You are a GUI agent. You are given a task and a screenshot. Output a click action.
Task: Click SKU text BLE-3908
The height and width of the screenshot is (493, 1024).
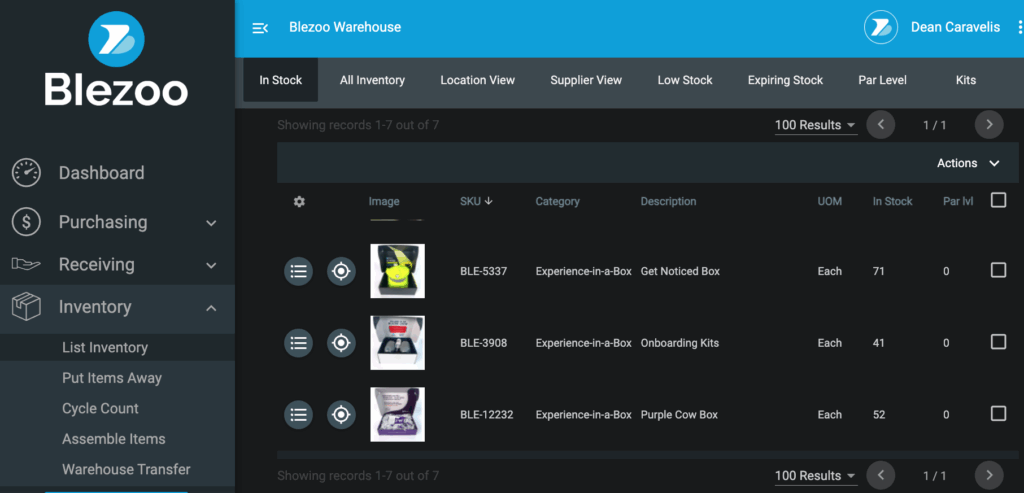click(483, 343)
